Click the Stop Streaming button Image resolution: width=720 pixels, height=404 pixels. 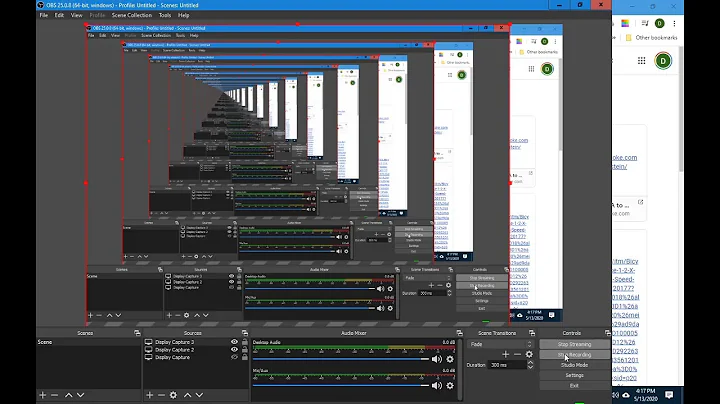pos(574,344)
